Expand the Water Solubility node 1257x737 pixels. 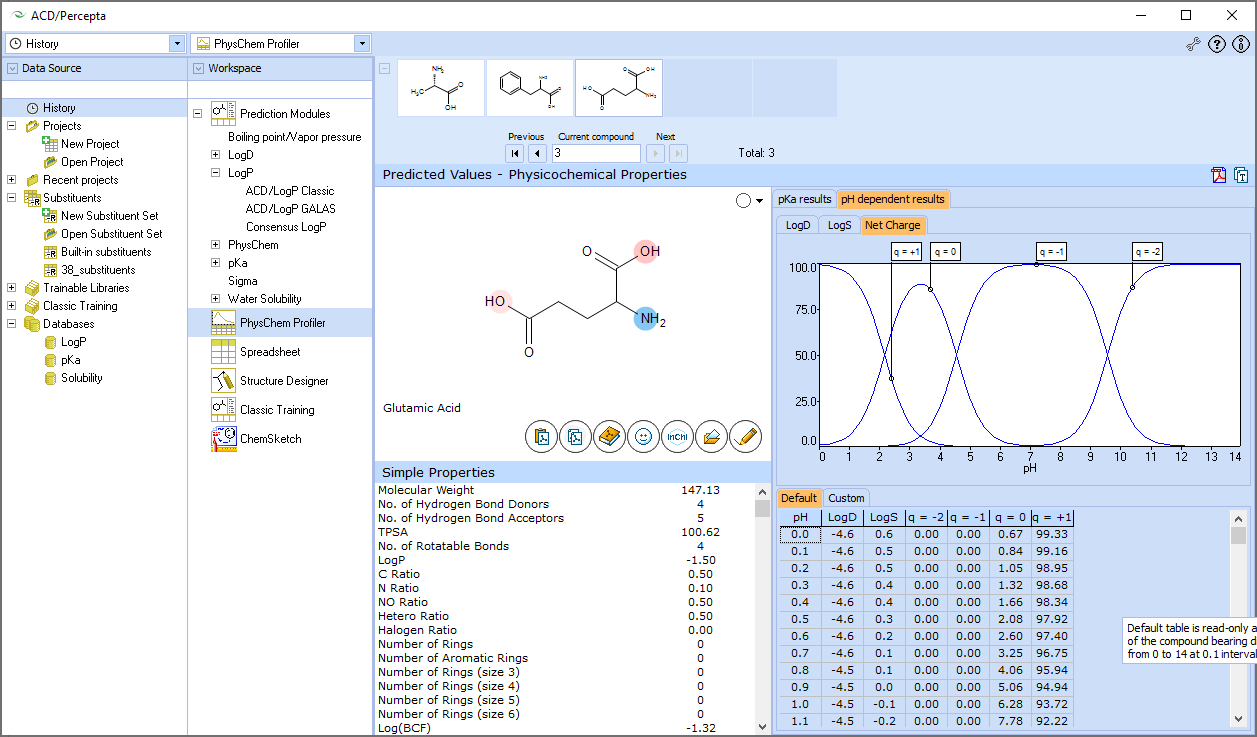pos(217,299)
